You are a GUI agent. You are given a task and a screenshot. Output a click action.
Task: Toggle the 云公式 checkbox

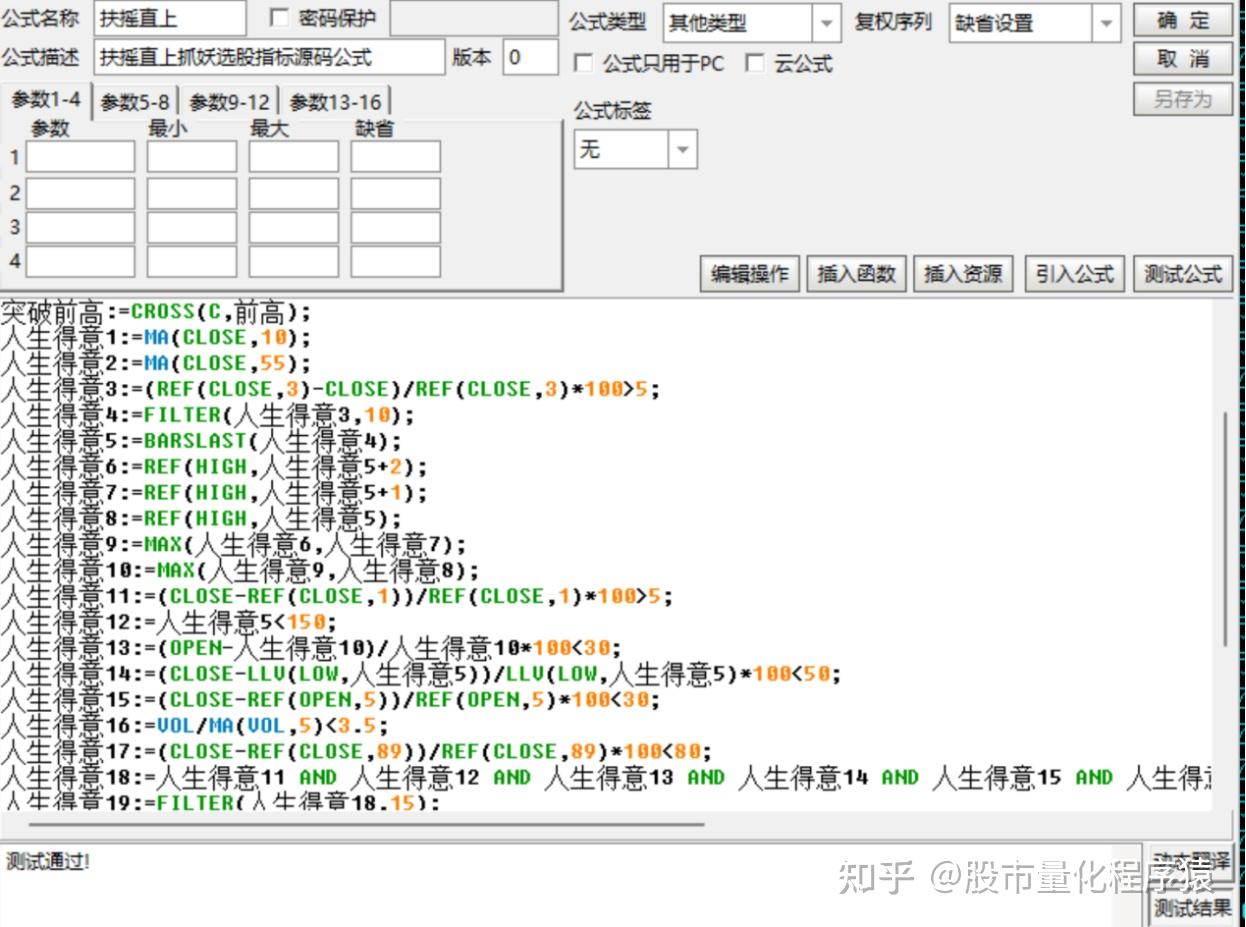pyautogui.click(x=755, y=64)
